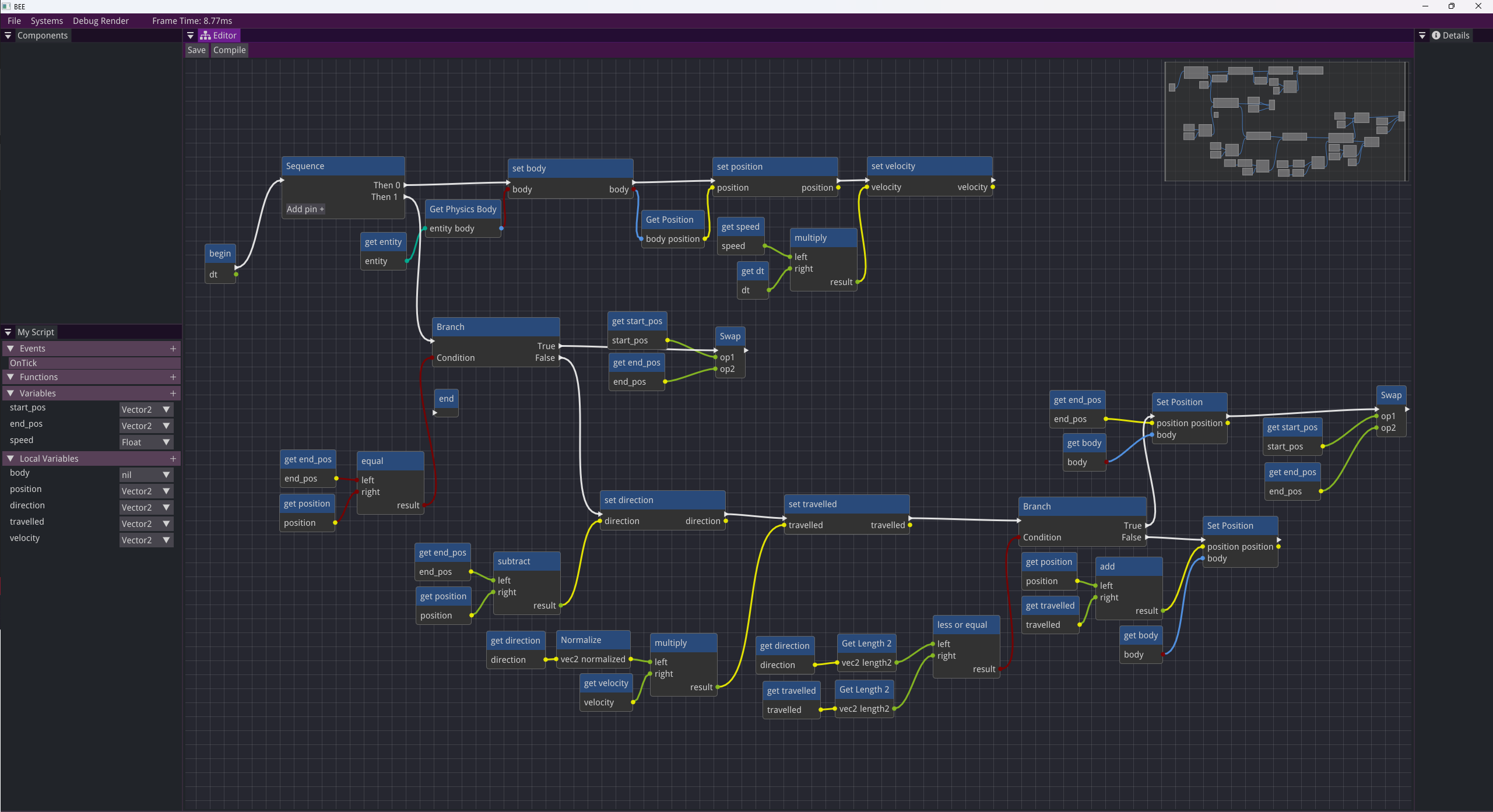Click the Compile button
Viewport: 1493px width, 812px height.
pos(229,50)
